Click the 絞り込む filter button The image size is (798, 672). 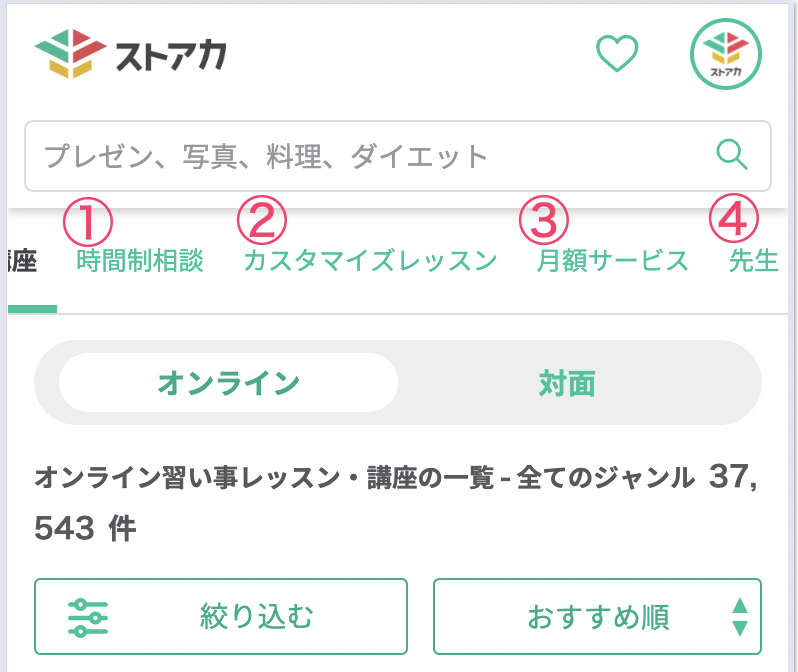click(221, 617)
